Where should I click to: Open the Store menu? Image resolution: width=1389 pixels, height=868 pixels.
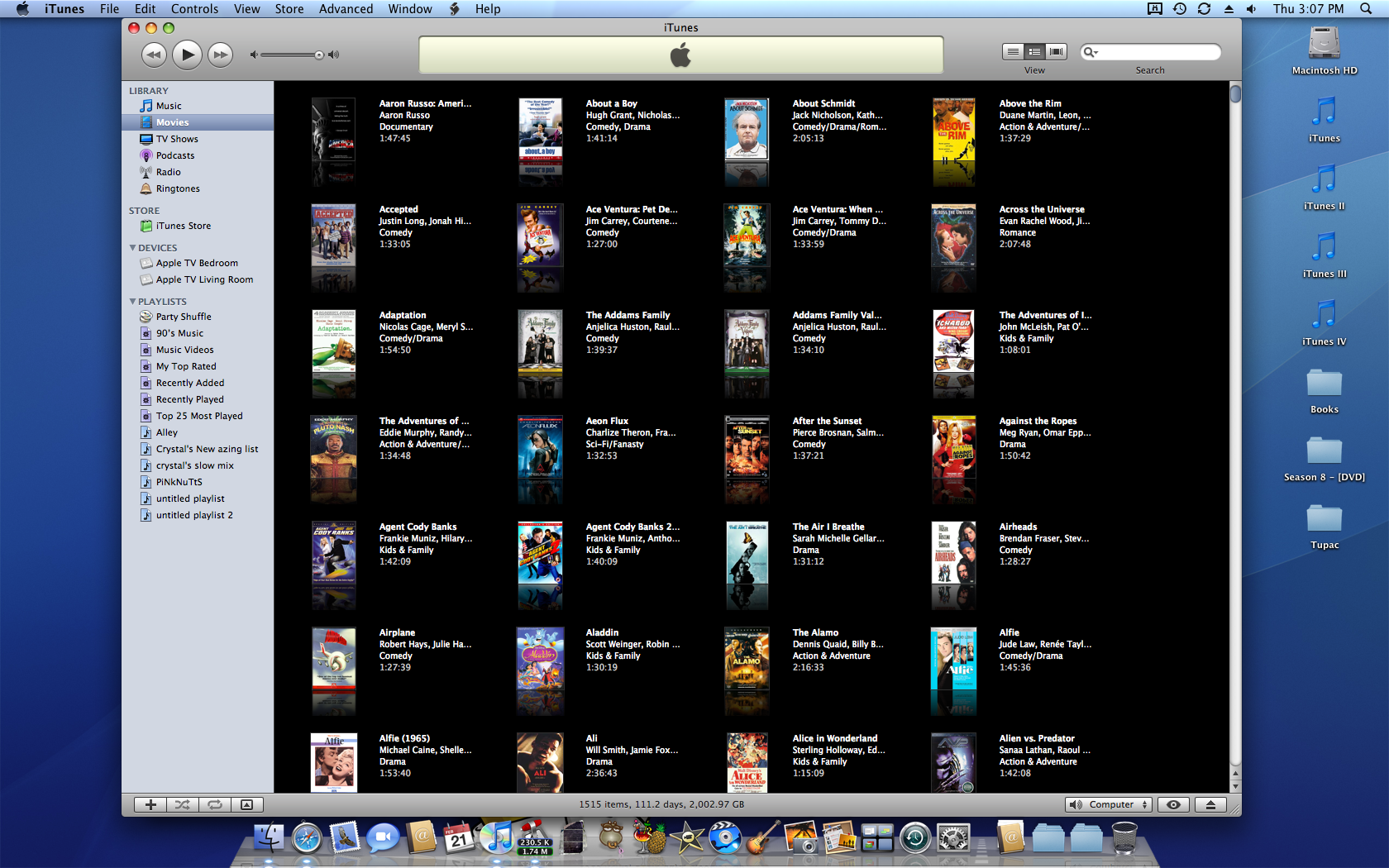289,9
